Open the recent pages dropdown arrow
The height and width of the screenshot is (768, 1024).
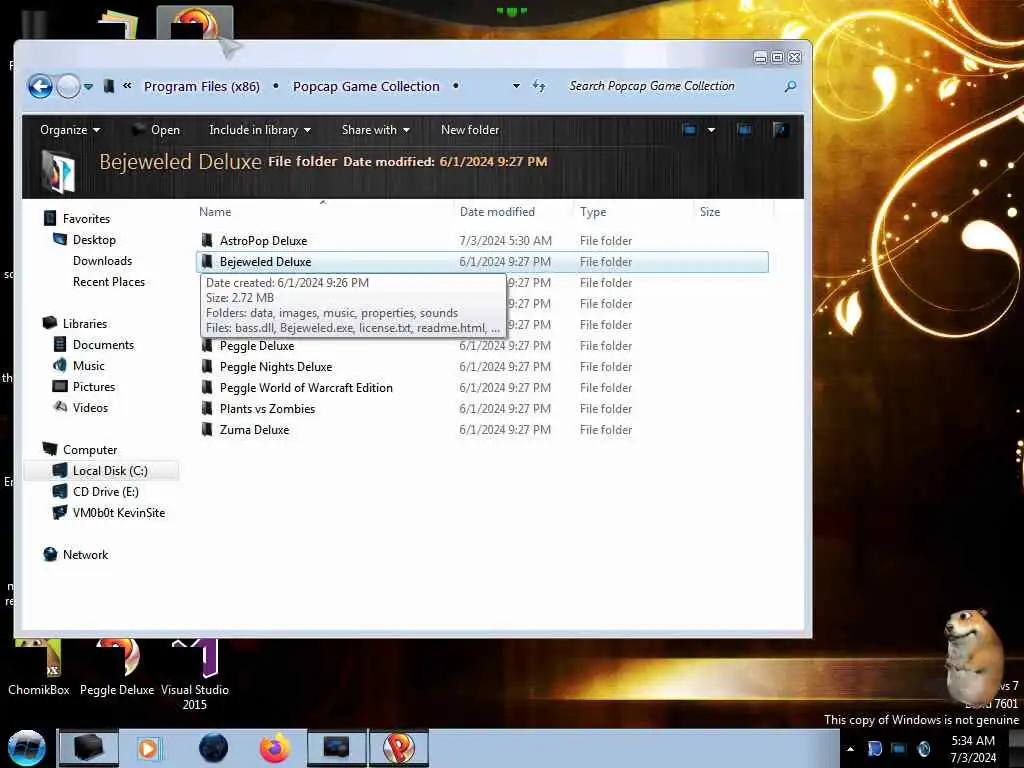pos(88,87)
